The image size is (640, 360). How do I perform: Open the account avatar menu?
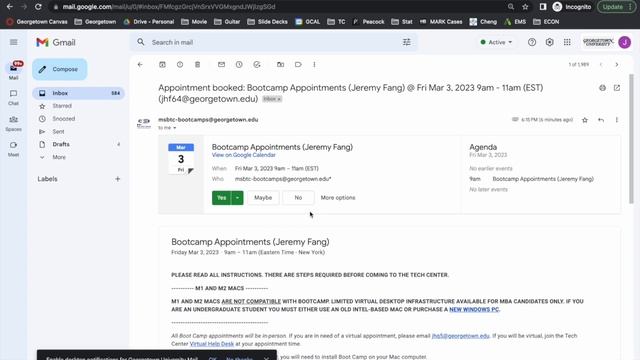624,42
